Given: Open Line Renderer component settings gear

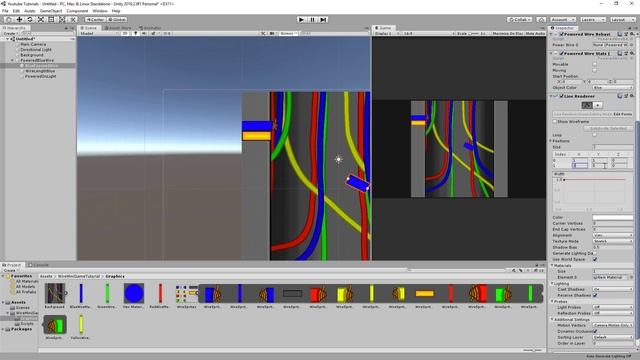Looking at the screenshot, I should [x=632, y=96].
